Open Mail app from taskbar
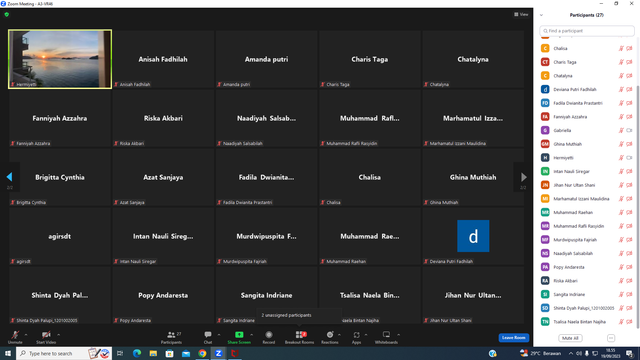Image resolution: width=640 pixels, height=360 pixels. coord(186,353)
